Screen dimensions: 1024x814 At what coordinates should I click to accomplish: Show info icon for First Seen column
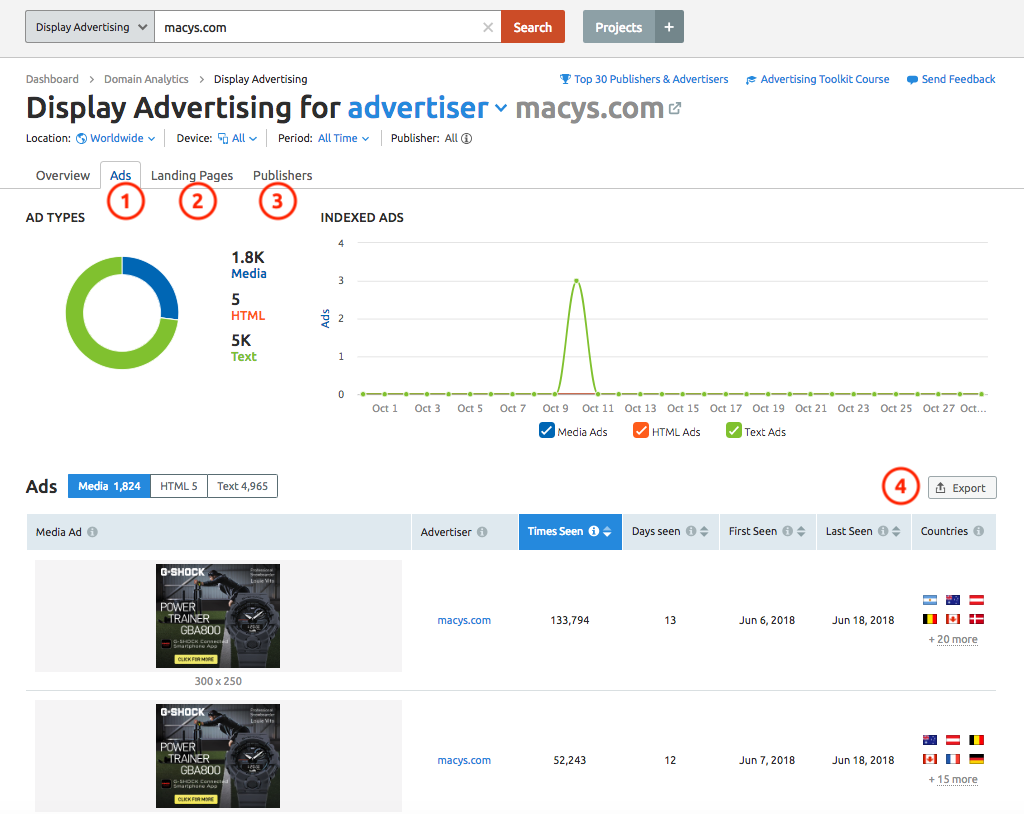point(788,531)
